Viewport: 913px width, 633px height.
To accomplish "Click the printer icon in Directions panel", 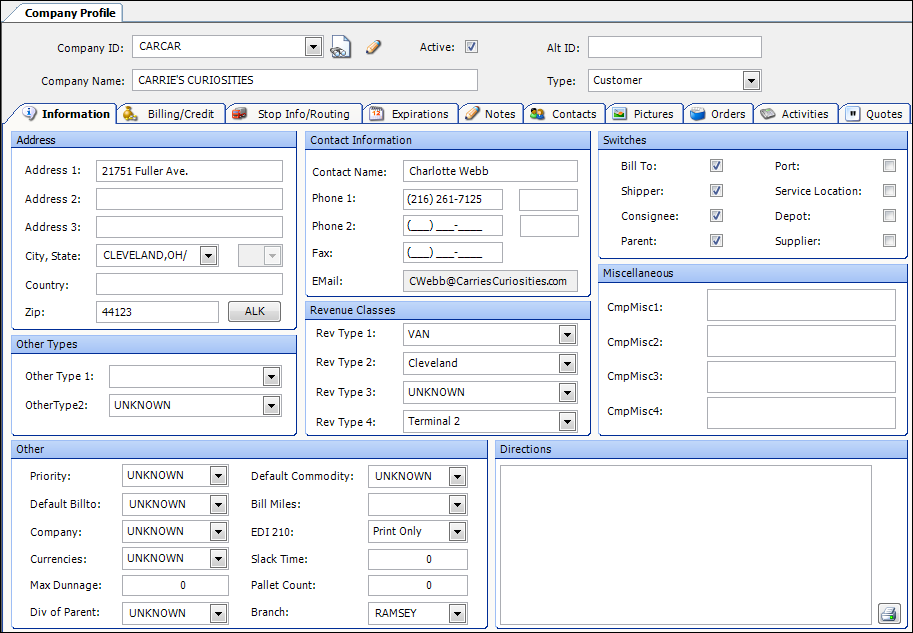I will [887, 612].
